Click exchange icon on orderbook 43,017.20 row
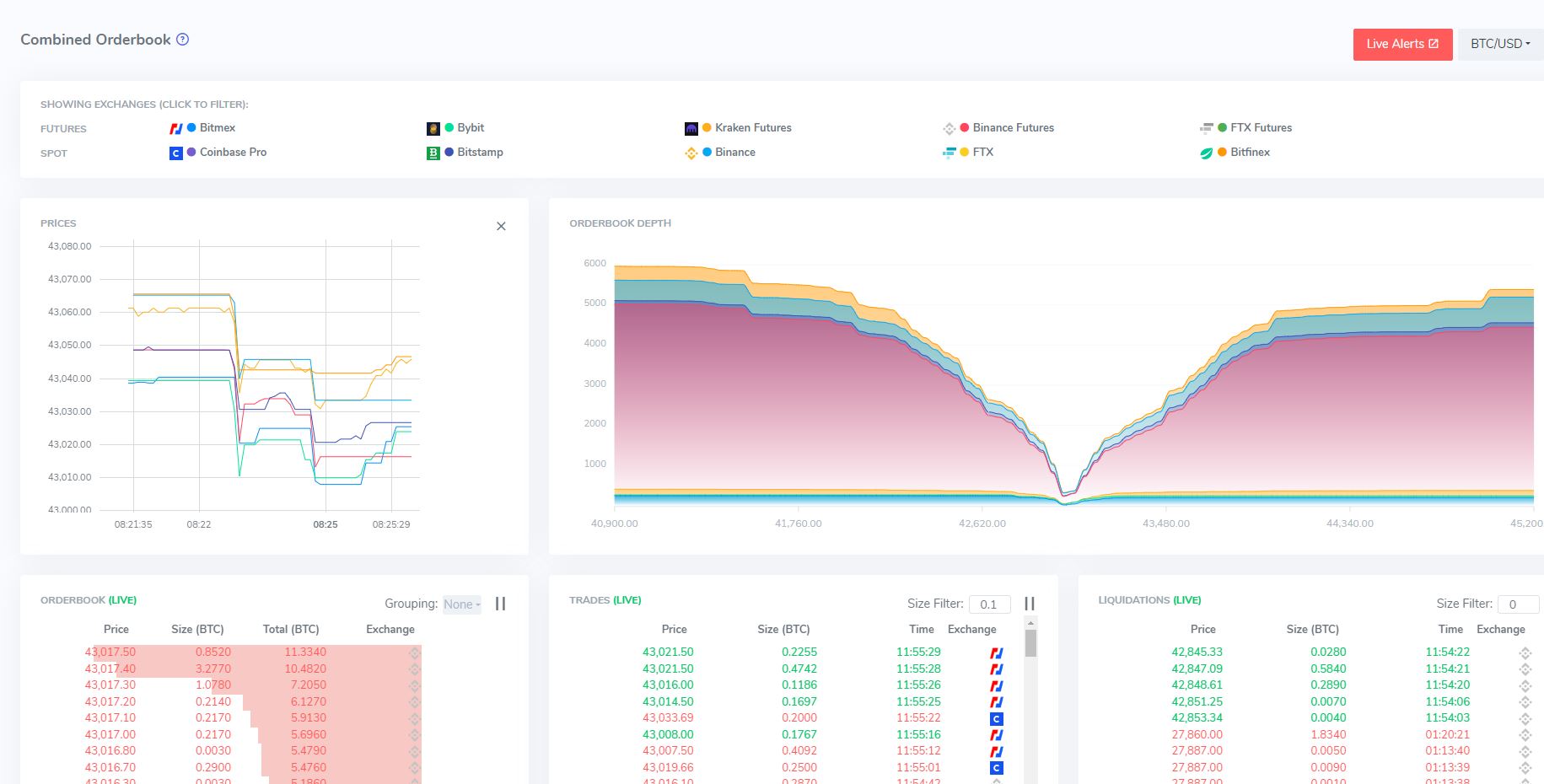 click(x=414, y=702)
